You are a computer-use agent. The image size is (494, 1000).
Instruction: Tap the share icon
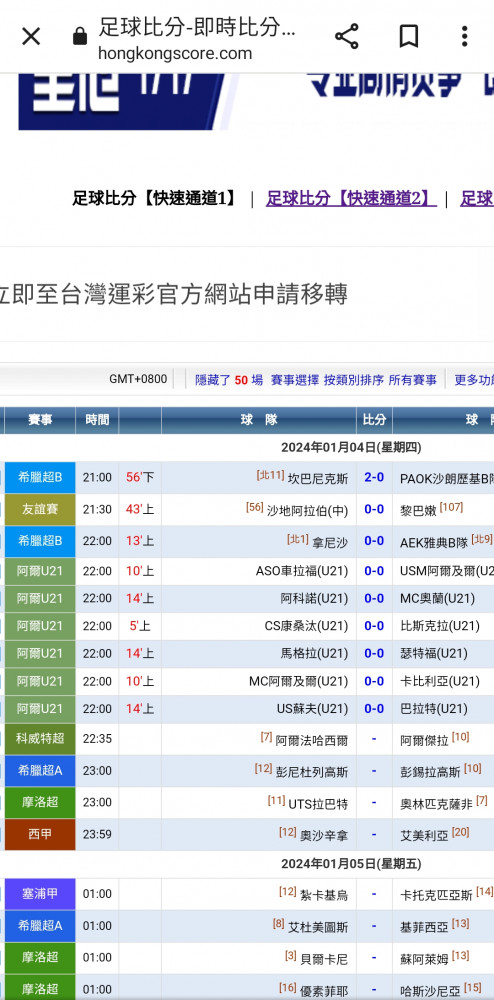pos(347,36)
